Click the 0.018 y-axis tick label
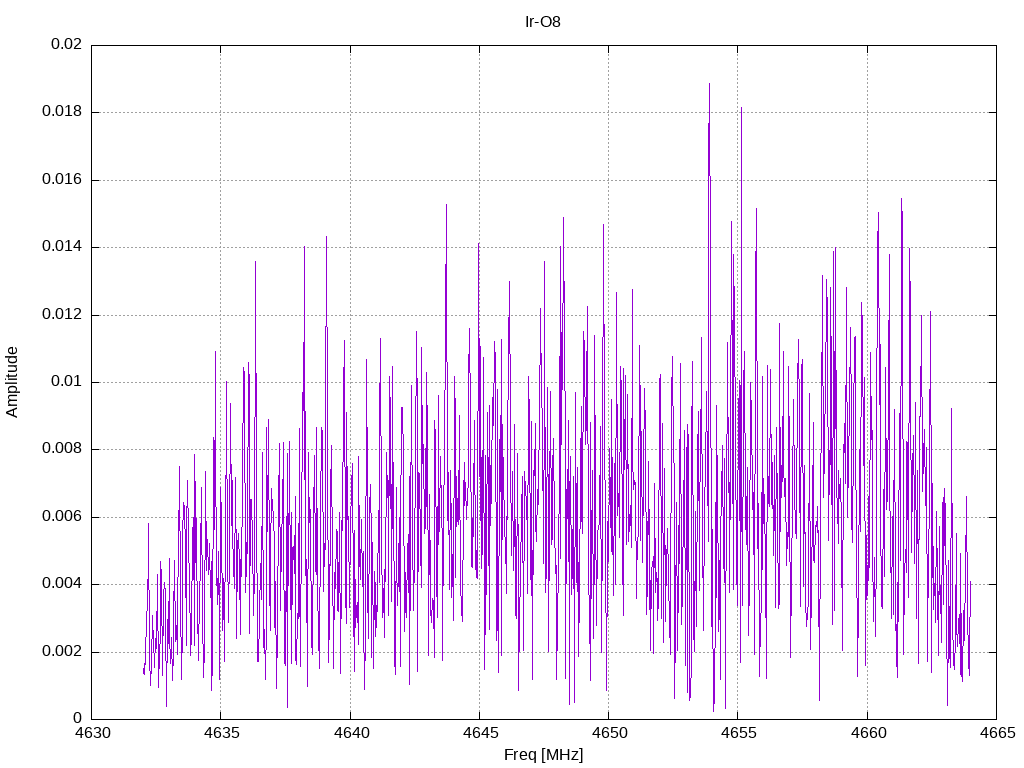This screenshot has height=768, width=1024. click(x=62, y=111)
